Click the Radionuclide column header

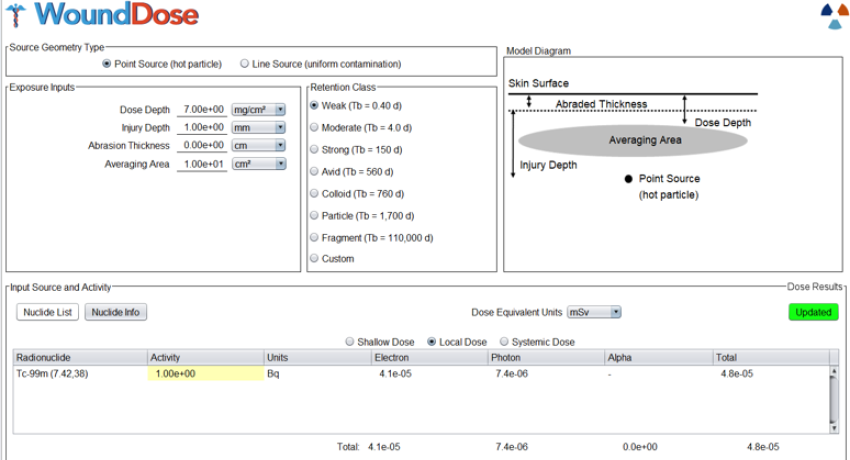pyautogui.click(x=80, y=357)
